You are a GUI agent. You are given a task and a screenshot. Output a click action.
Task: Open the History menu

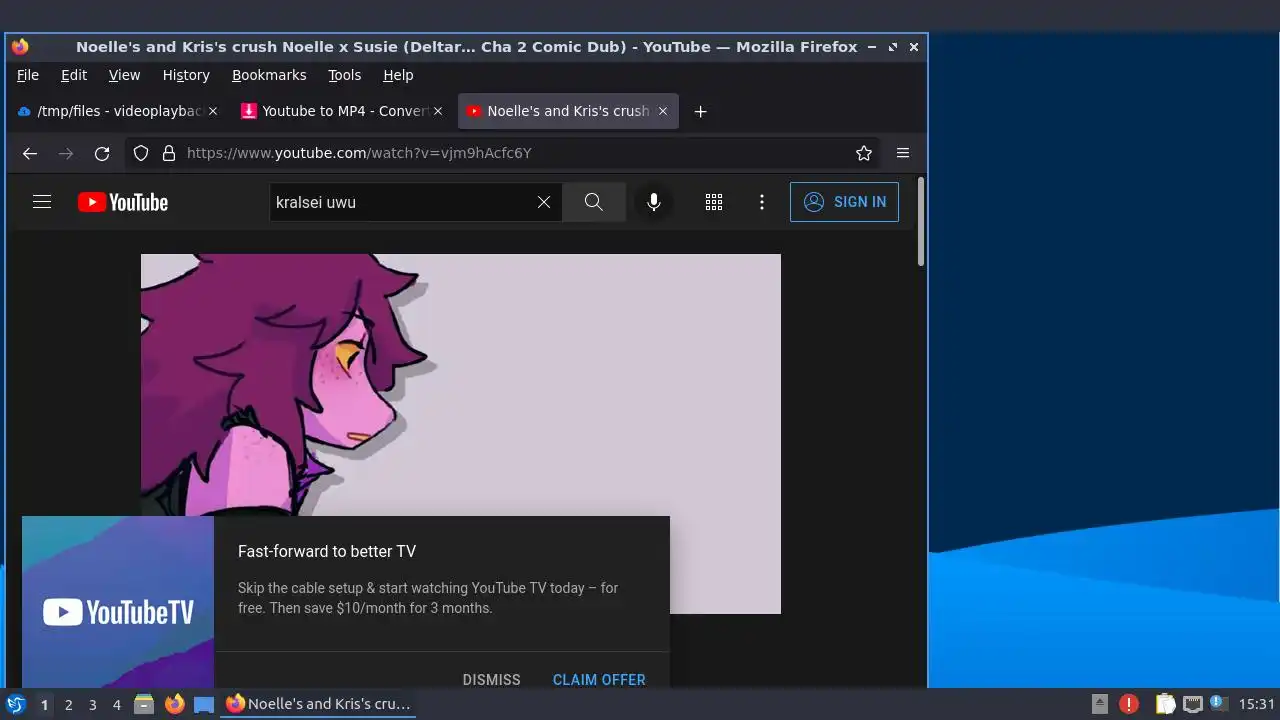tap(186, 75)
